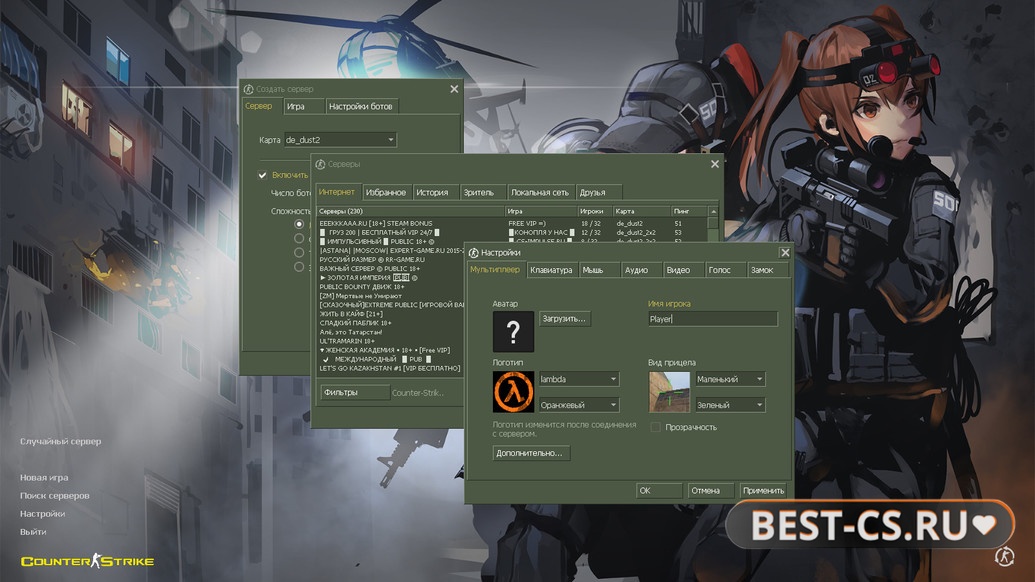Click the Имя игрока input field
The width and height of the screenshot is (1035, 582).
click(x=713, y=319)
